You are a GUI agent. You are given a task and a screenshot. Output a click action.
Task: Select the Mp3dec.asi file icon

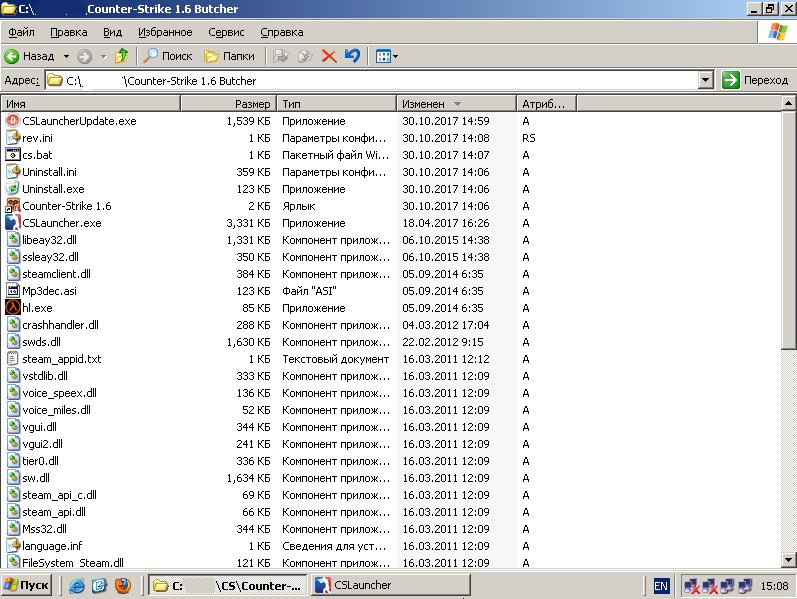click(x=13, y=291)
